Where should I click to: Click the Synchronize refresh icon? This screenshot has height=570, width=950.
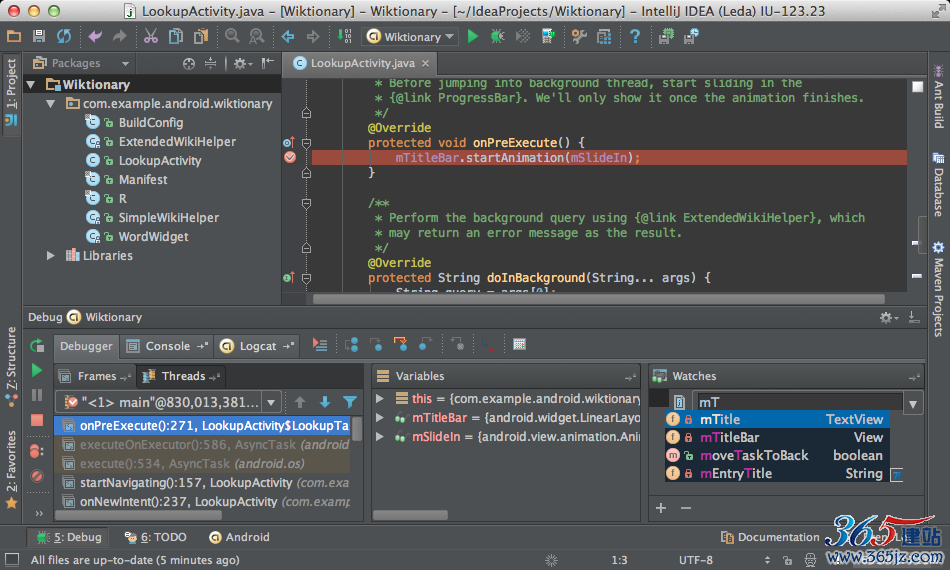(64, 36)
